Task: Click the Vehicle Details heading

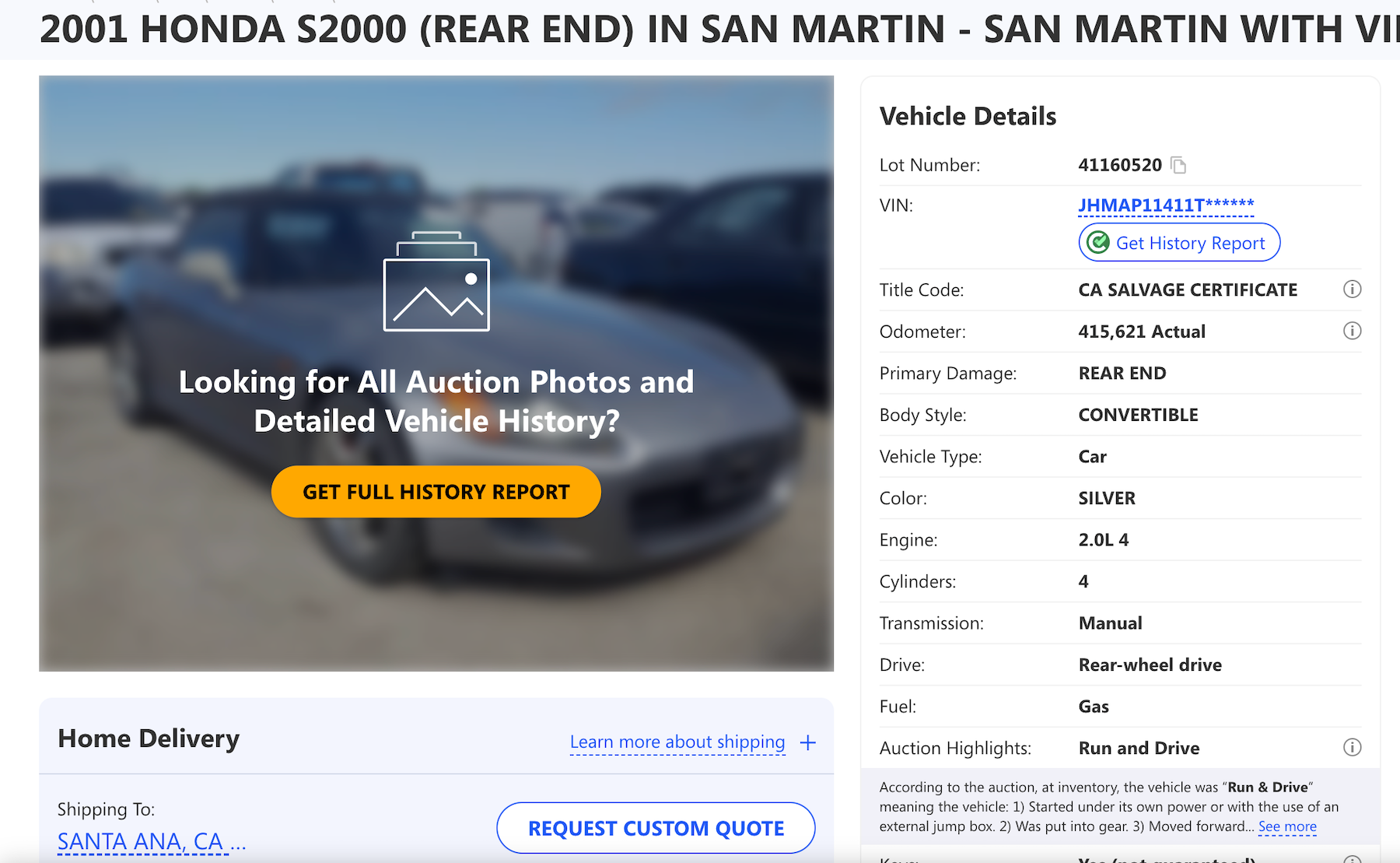Action: [968, 117]
